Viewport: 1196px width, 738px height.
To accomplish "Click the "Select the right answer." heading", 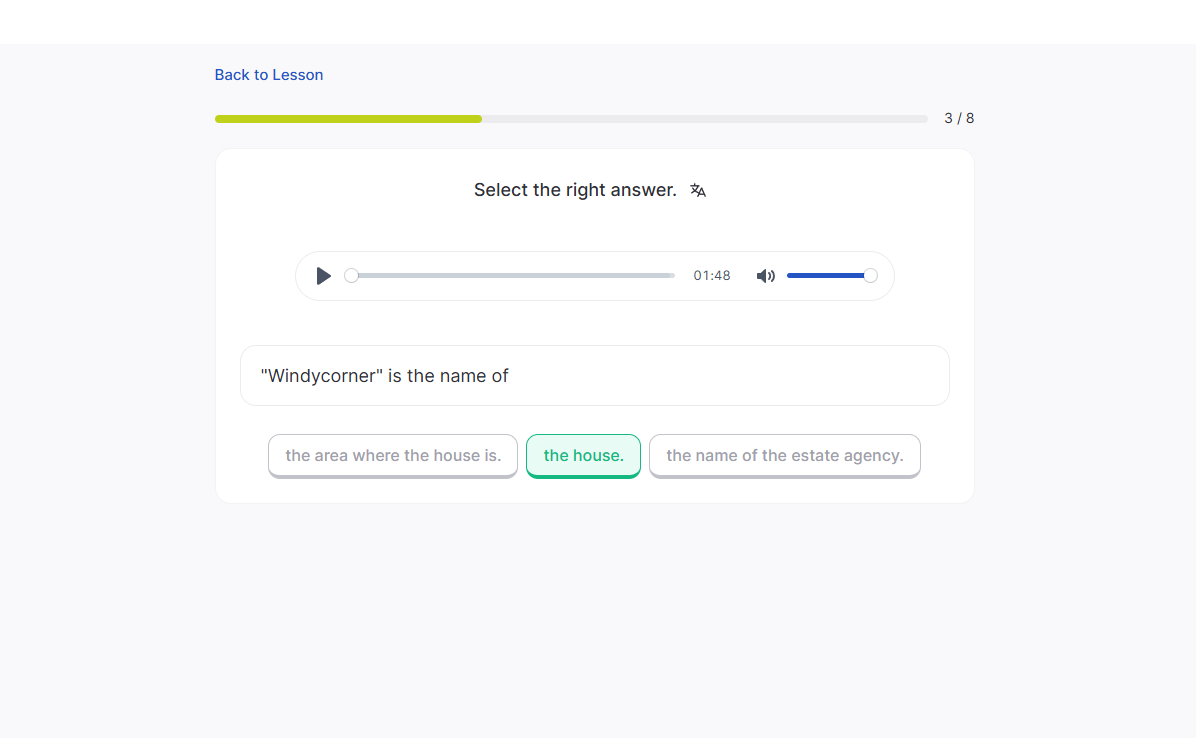I will (x=575, y=190).
